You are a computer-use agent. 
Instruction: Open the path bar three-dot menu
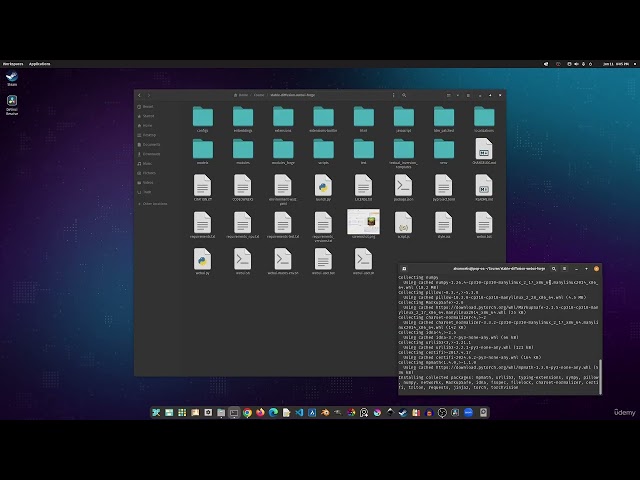393,95
